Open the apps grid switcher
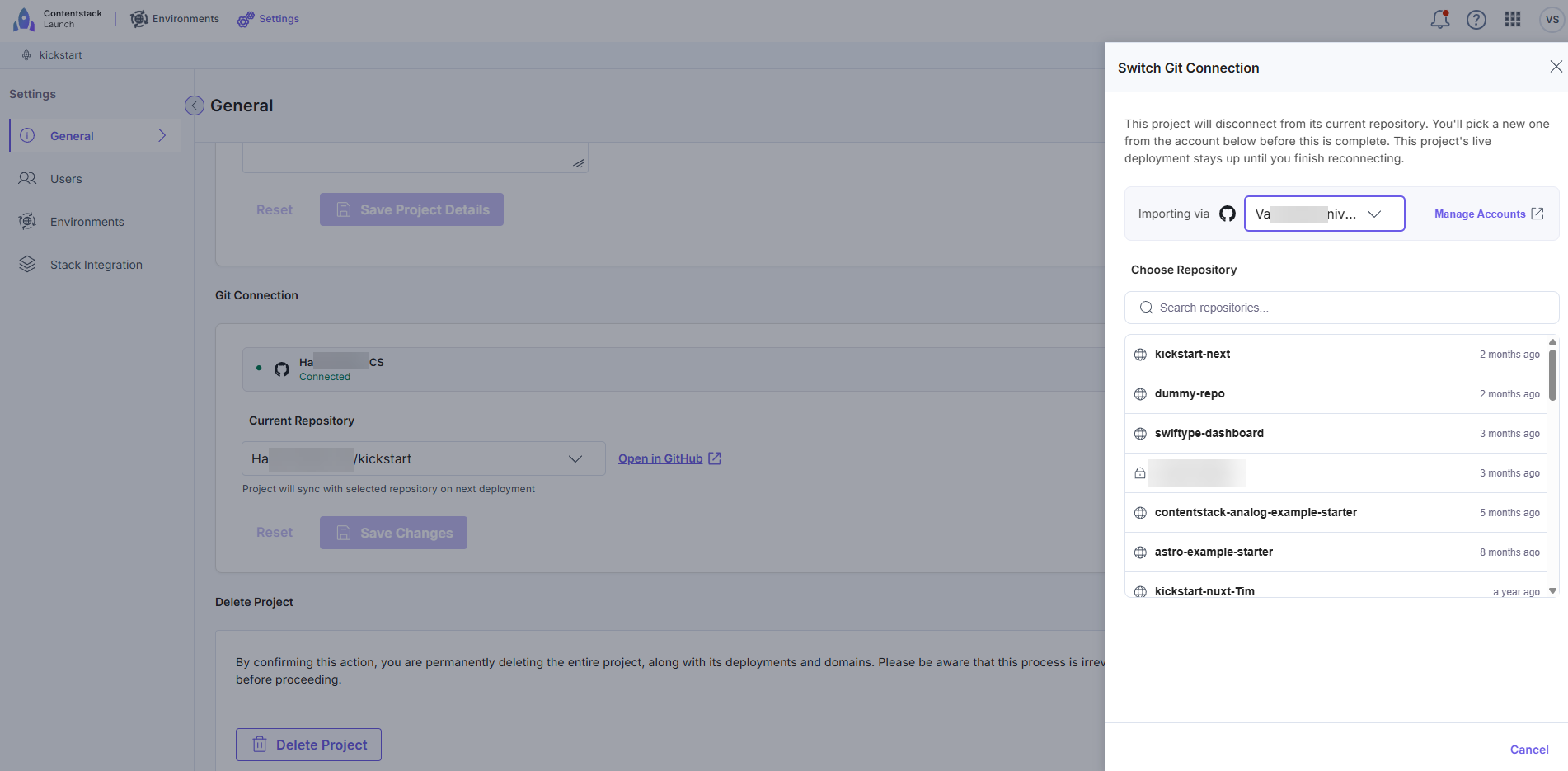 click(x=1513, y=19)
